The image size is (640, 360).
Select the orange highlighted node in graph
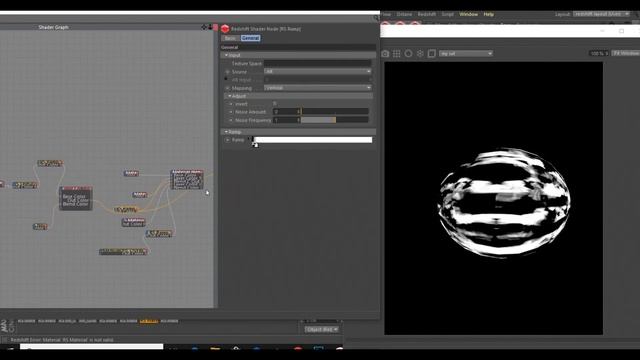pos(126,209)
